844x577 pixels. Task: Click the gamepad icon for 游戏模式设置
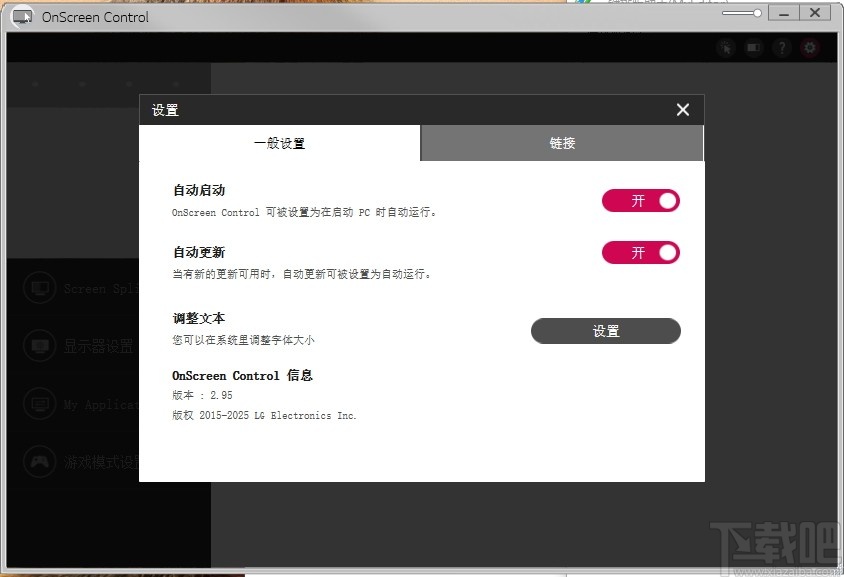coord(39,461)
